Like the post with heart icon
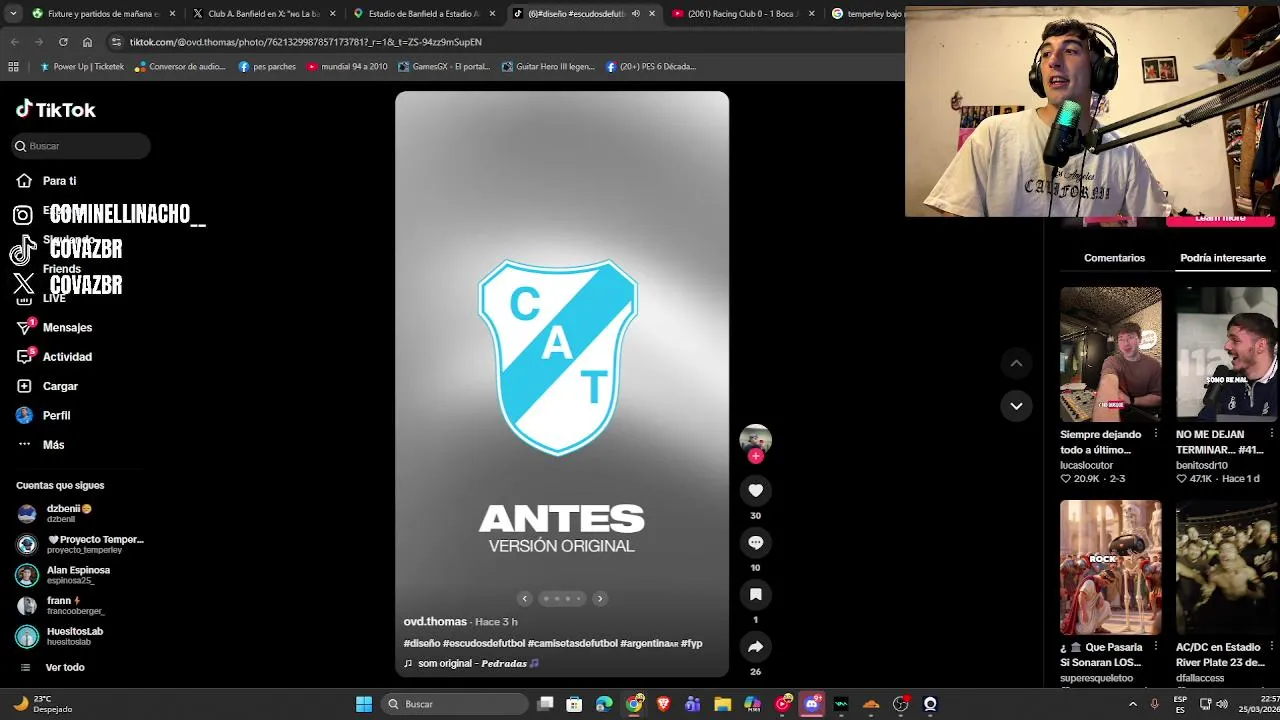 click(x=755, y=490)
